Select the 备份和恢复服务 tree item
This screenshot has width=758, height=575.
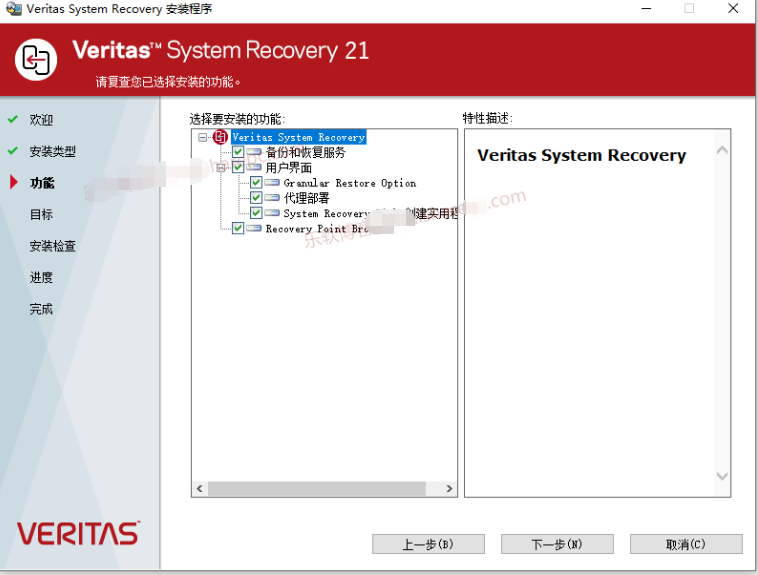[306, 152]
